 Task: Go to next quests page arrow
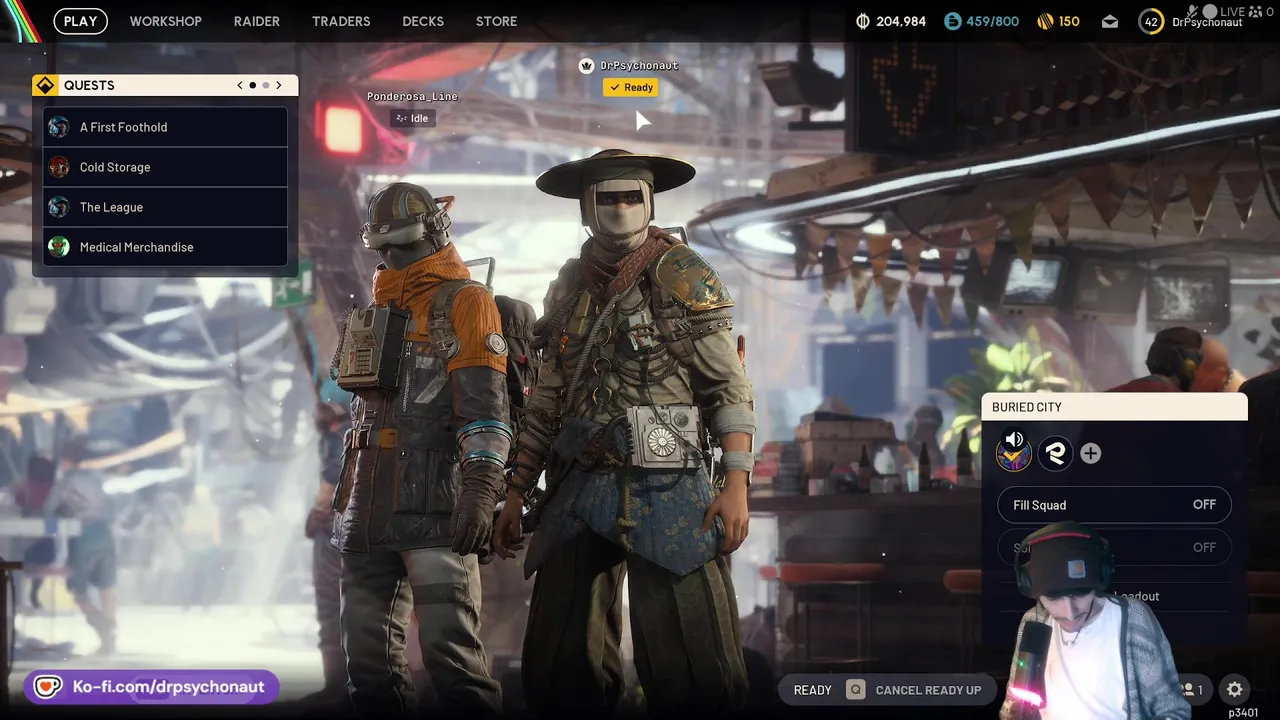[279, 85]
